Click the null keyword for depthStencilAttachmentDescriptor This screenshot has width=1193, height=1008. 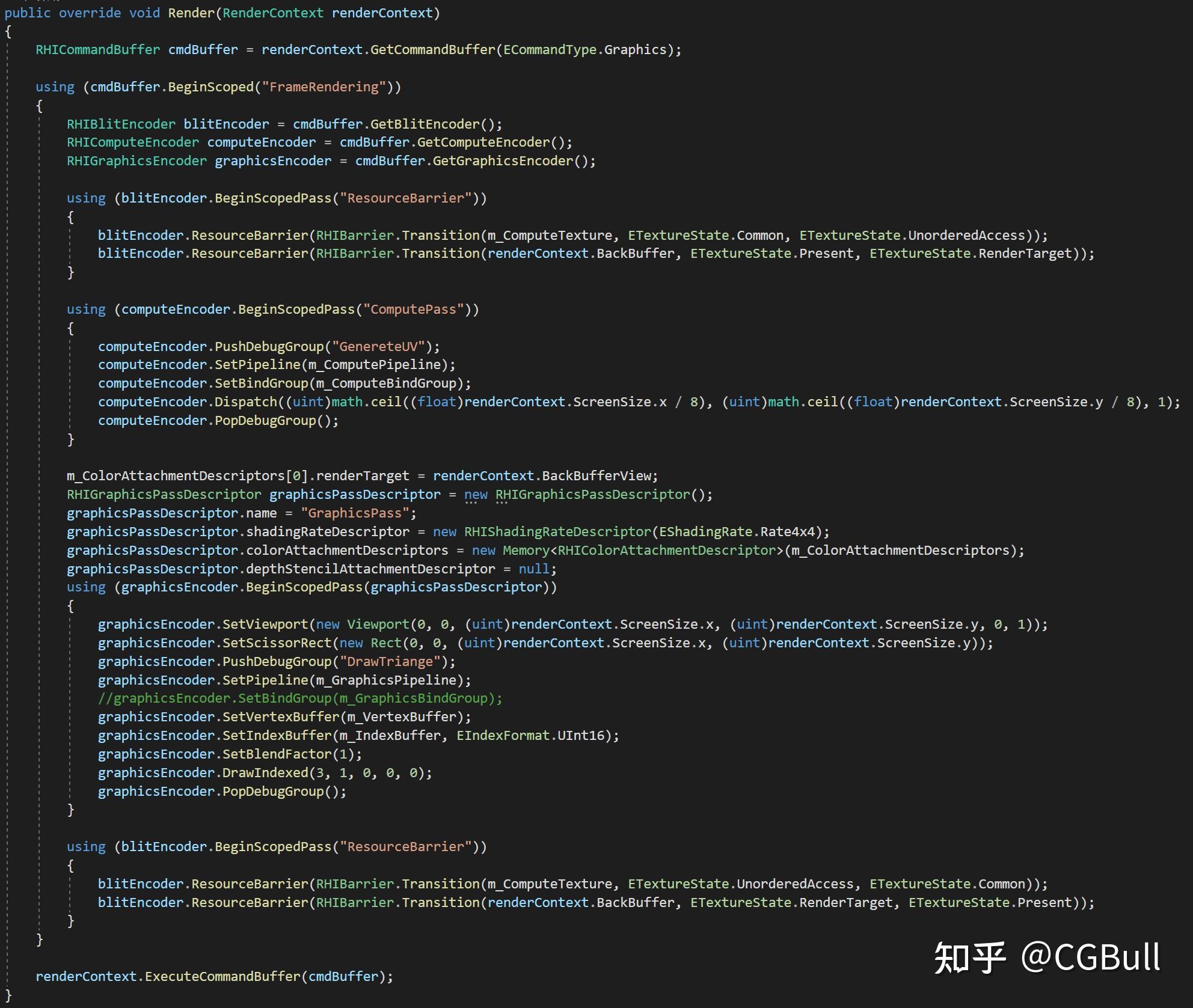[534, 569]
